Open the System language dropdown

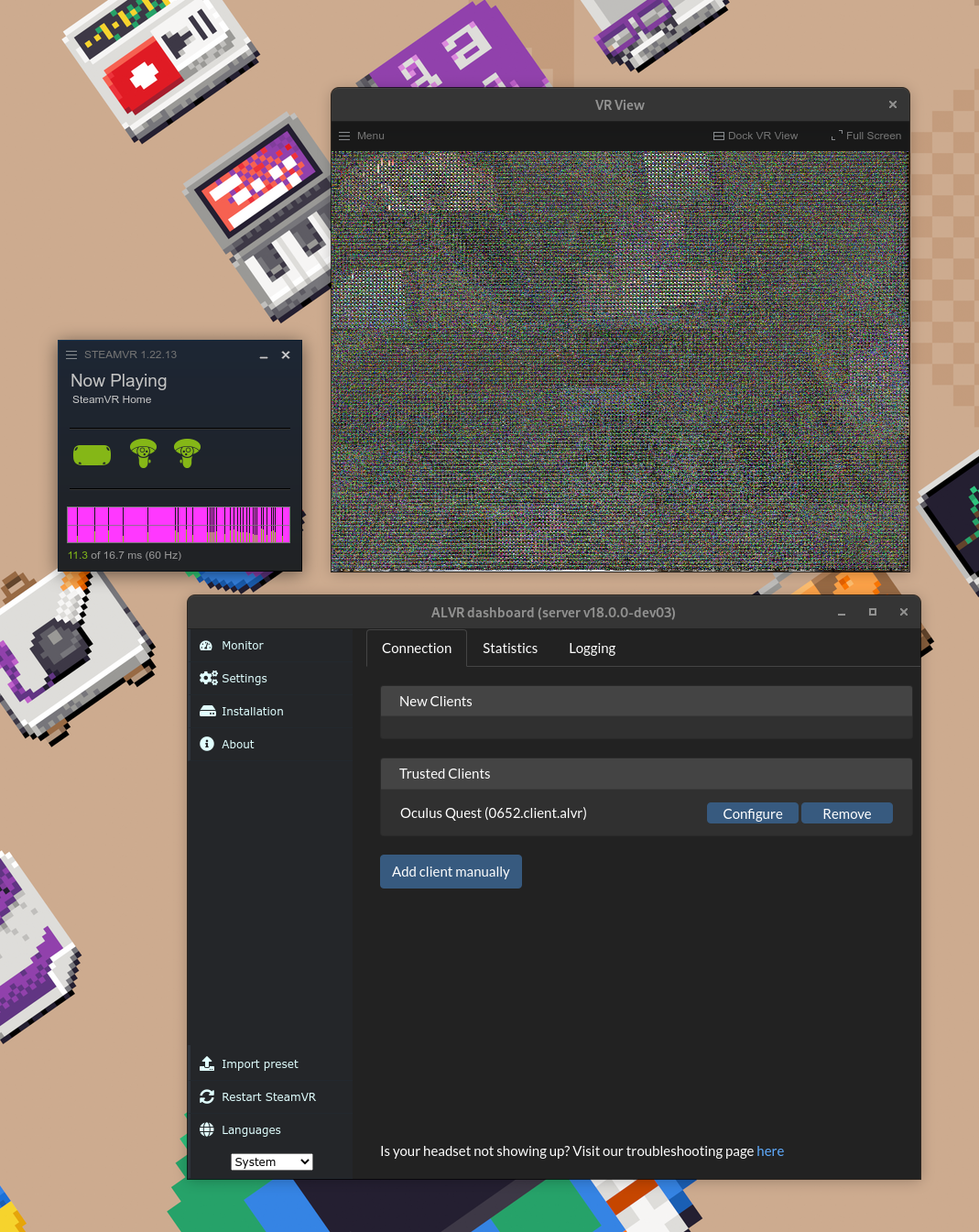[x=271, y=1161]
